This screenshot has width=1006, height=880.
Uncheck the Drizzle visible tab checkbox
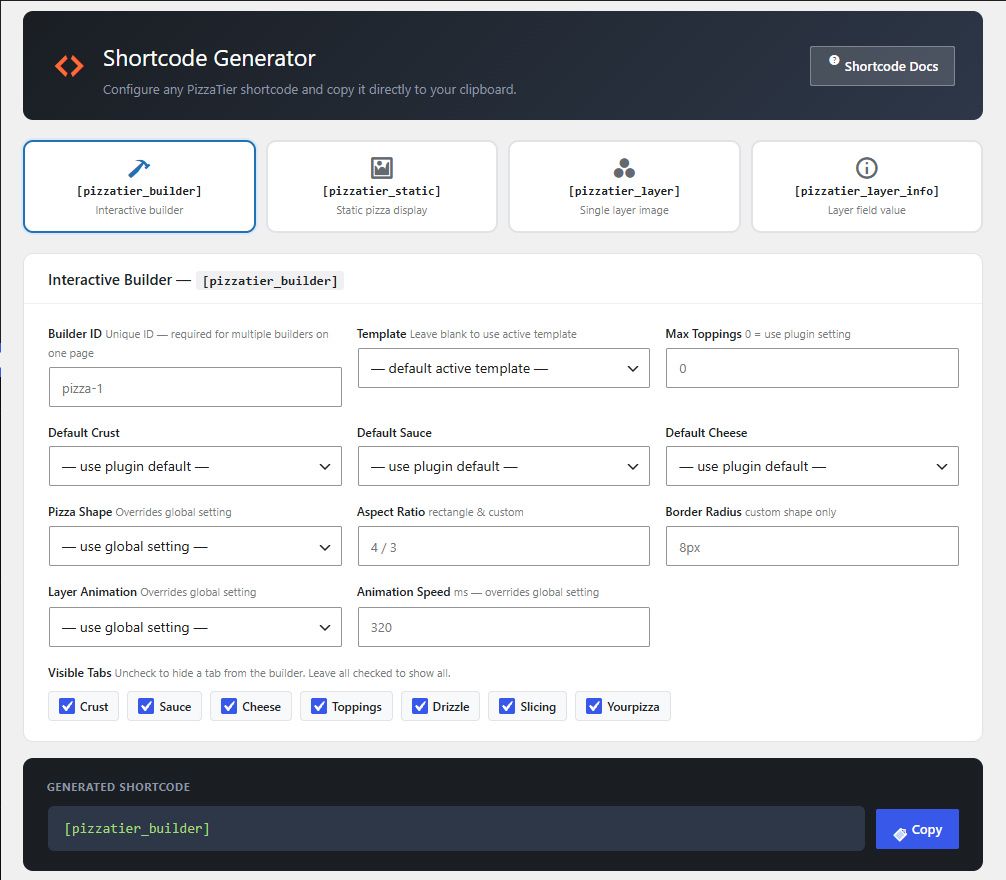click(420, 706)
